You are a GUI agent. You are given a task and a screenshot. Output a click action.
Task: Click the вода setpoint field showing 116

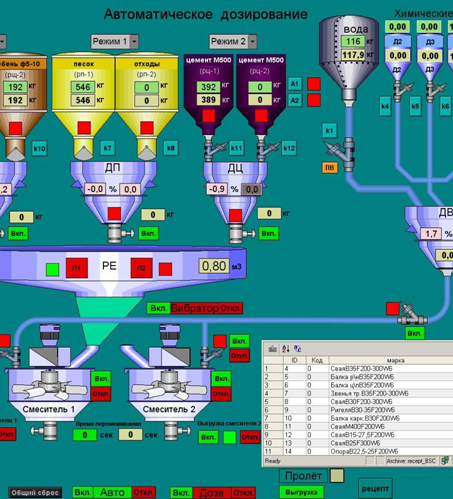(x=353, y=41)
